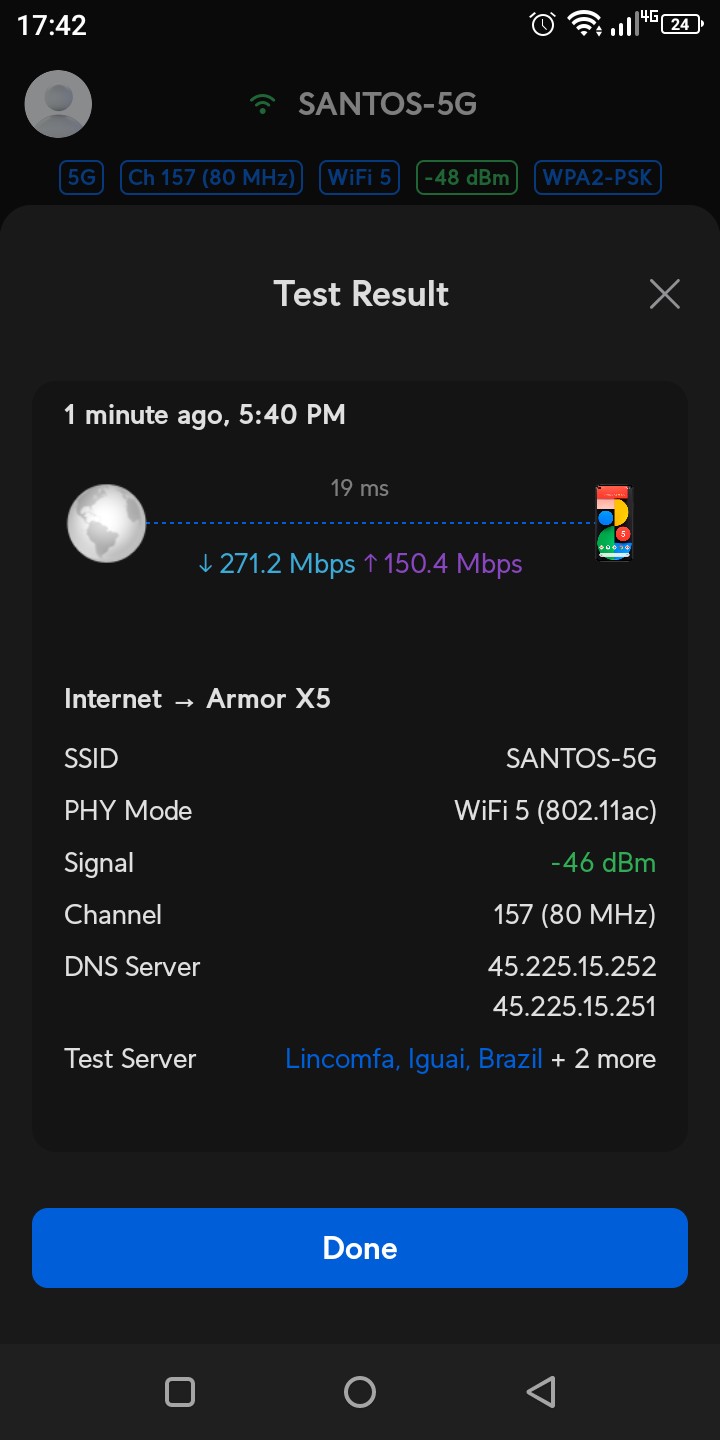Screen dimensions: 720x1440
Task: Tap the Armor X5 phone icon
Action: point(613,523)
